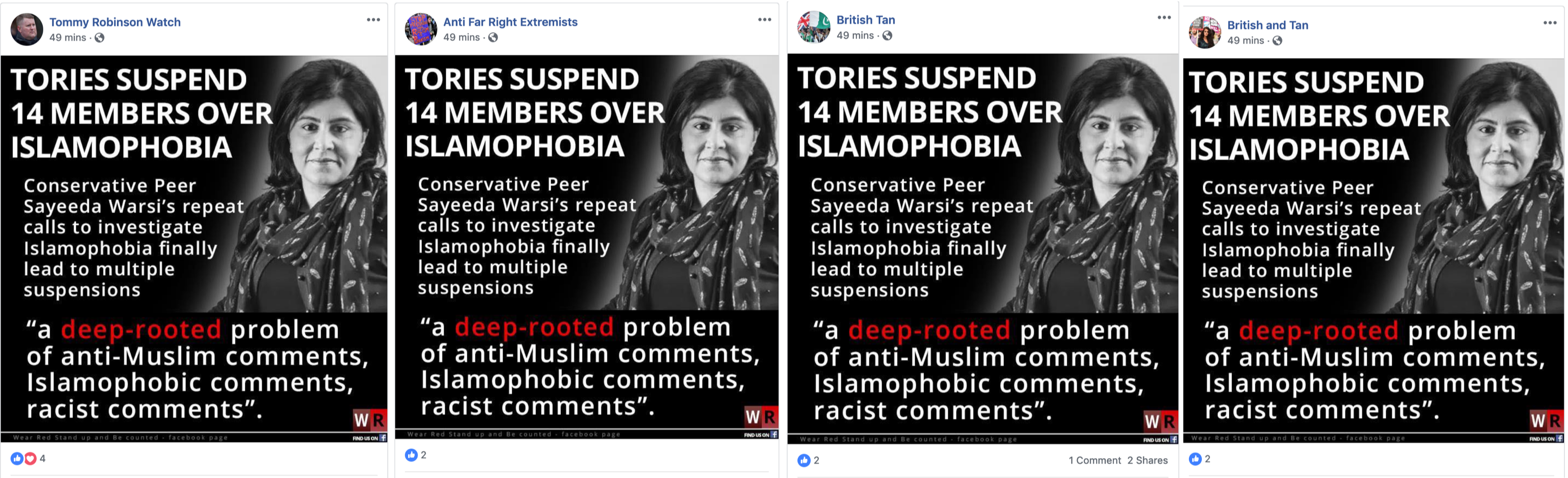Open options menu on Tommy Robinson Watch post

pyautogui.click(x=373, y=20)
